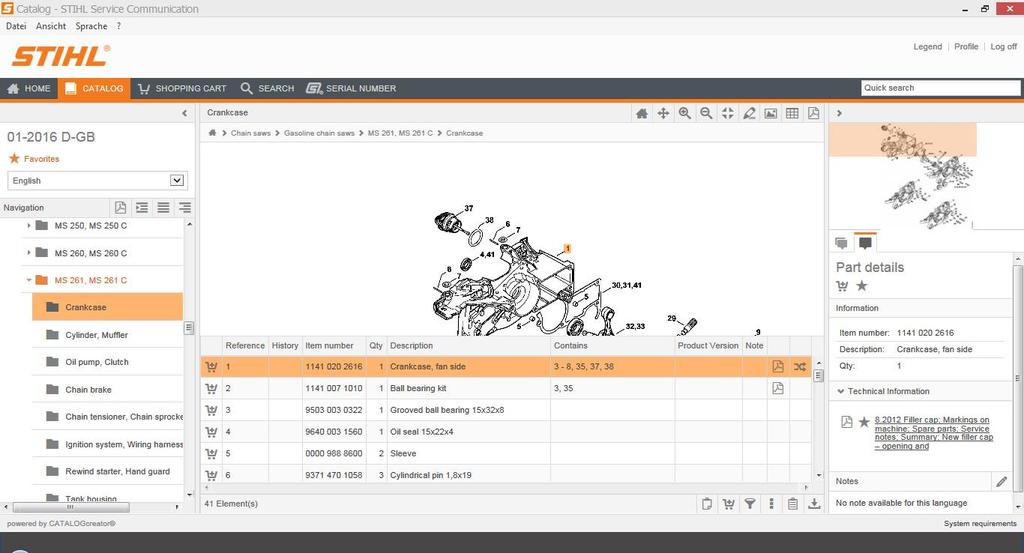Click the System requirements link
The width and height of the screenshot is (1024, 553).
click(x=980, y=524)
